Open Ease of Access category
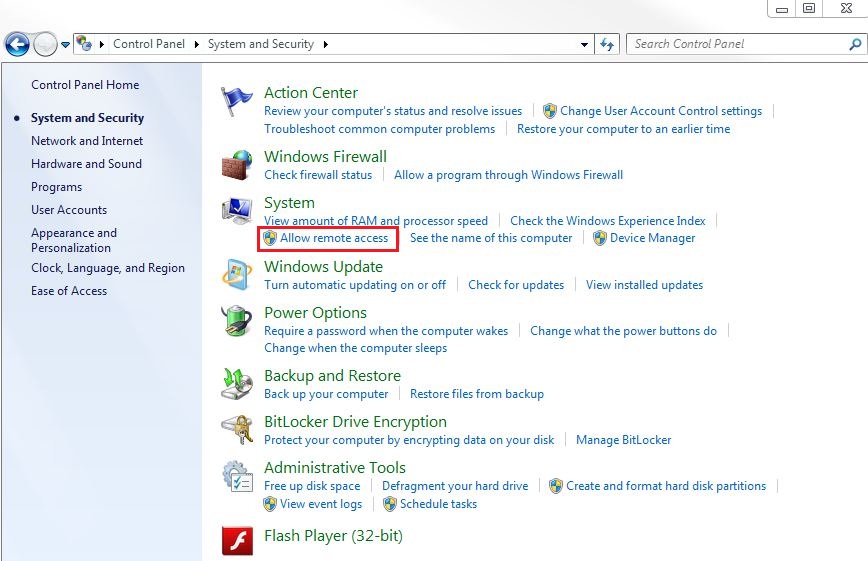The width and height of the screenshot is (868, 561). (x=69, y=291)
